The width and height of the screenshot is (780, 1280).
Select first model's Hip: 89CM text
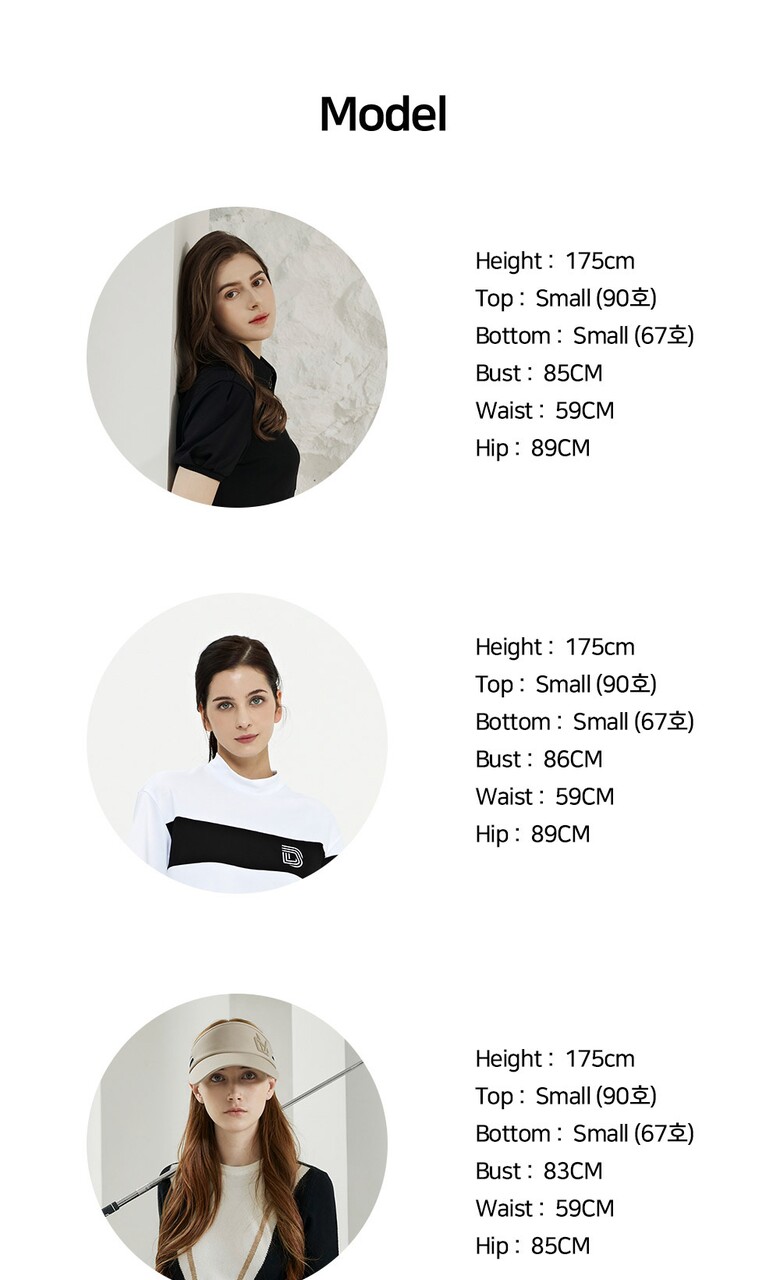[x=533, y=448]
